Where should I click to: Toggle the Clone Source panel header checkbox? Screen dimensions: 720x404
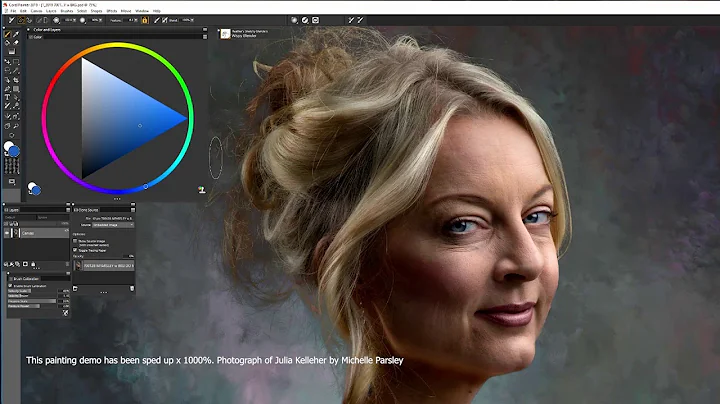(x=75, y=210)
